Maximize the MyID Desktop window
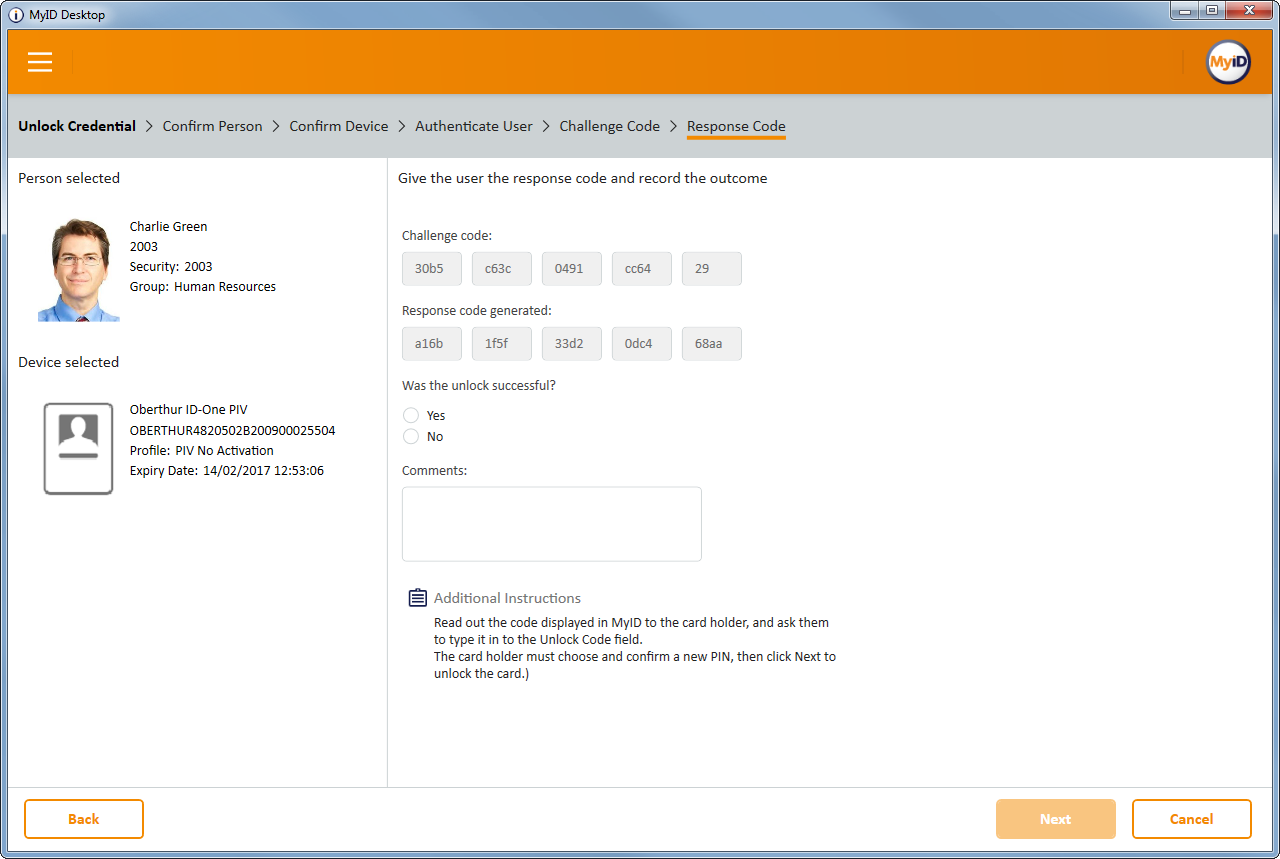This screenshot has height=859, width=1280. pyautogui.click(x=1212, y=11)
